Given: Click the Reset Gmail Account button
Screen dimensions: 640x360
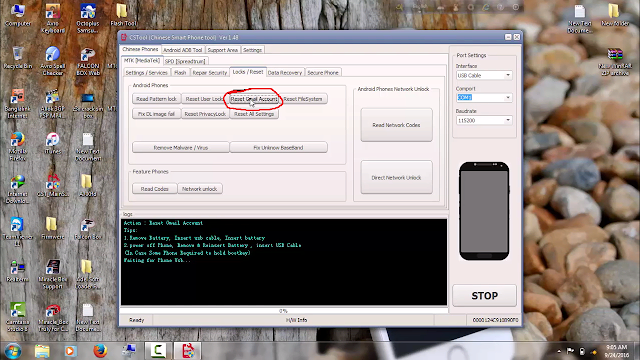Looking at the screenshot, I should (254, 99).
